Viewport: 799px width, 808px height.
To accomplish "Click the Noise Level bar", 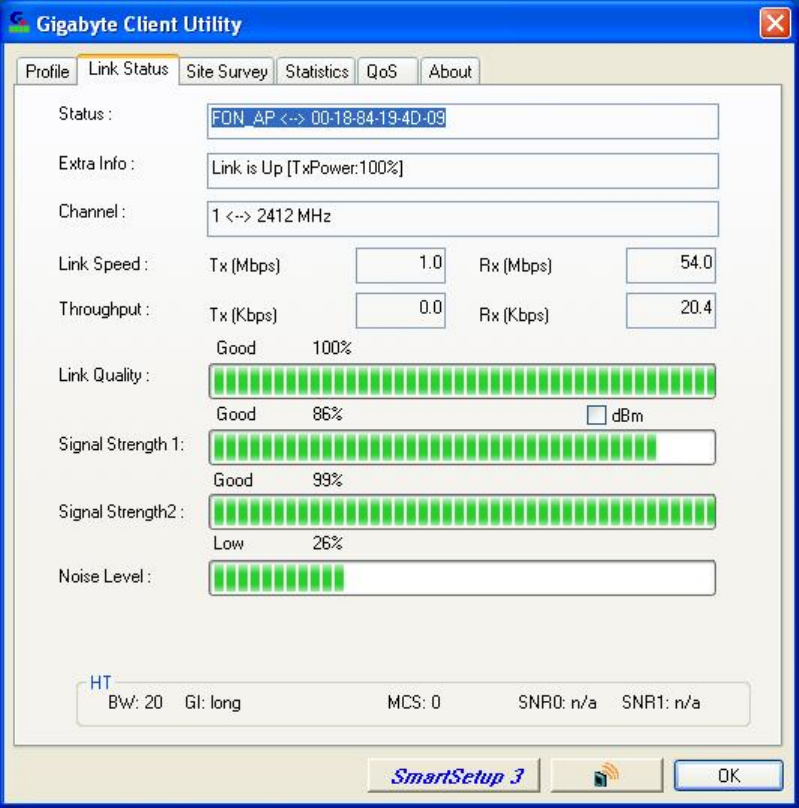I will 462,578.
